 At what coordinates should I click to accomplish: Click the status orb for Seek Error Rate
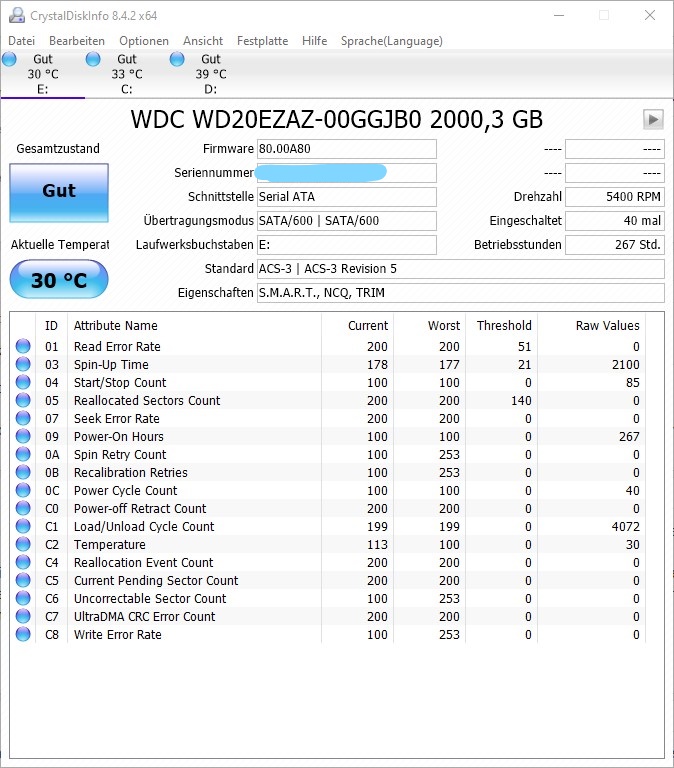(x=23, y=418)
